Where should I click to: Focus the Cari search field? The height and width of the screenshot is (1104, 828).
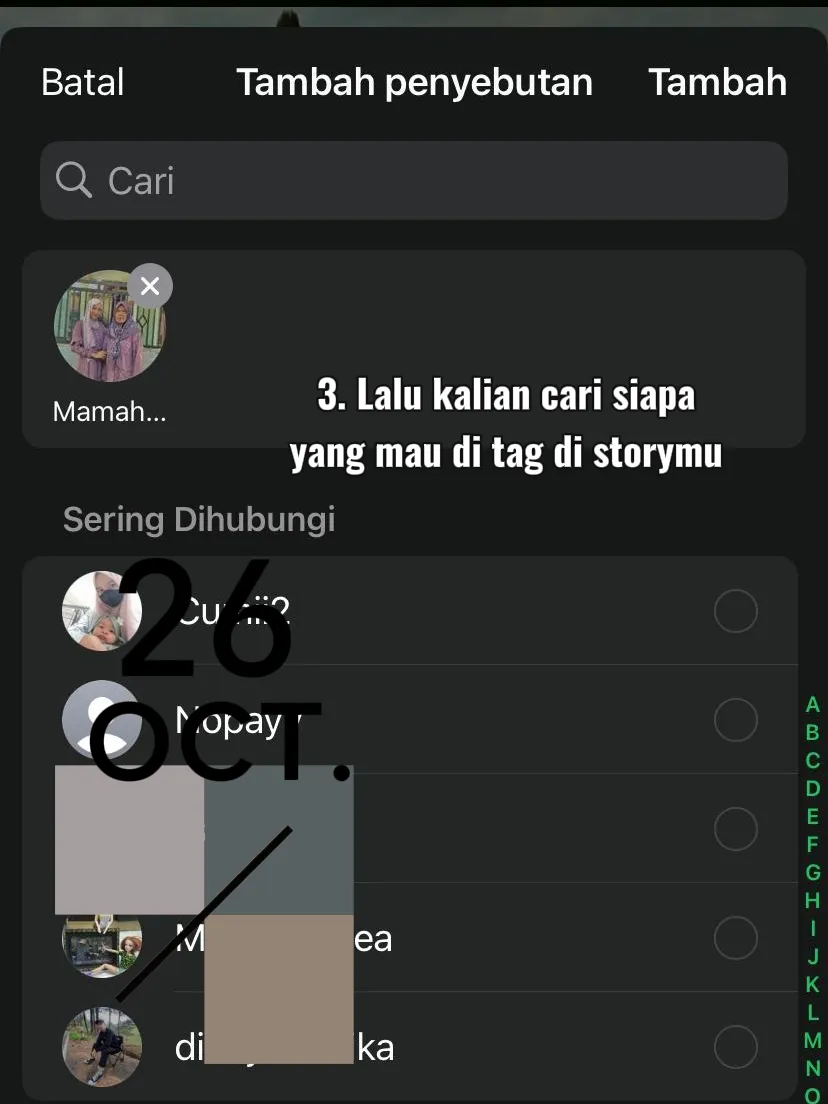point(414,180)
